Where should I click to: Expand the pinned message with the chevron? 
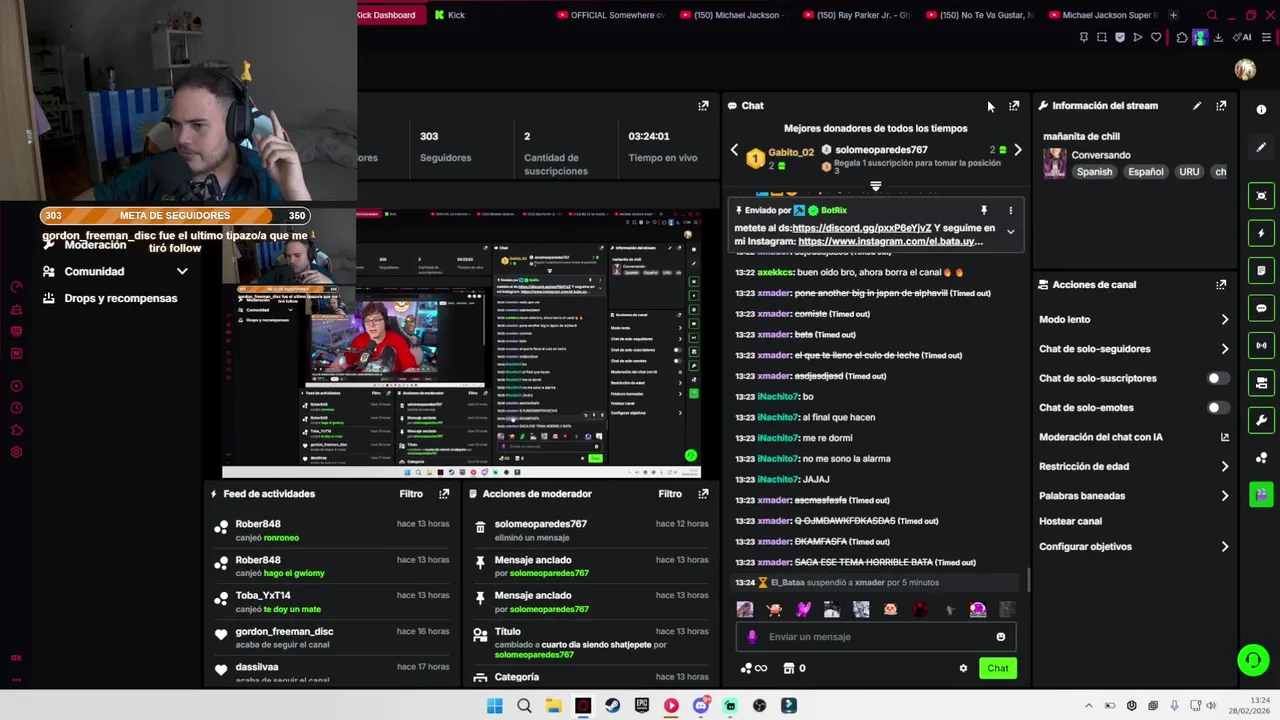1010,231
